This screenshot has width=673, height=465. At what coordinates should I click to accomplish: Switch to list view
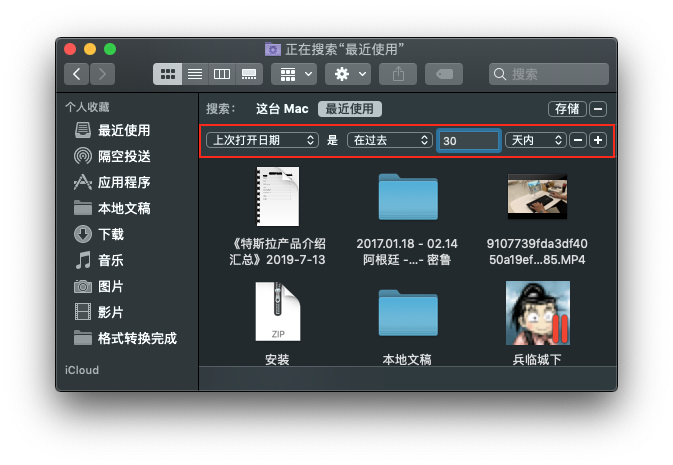195,74
